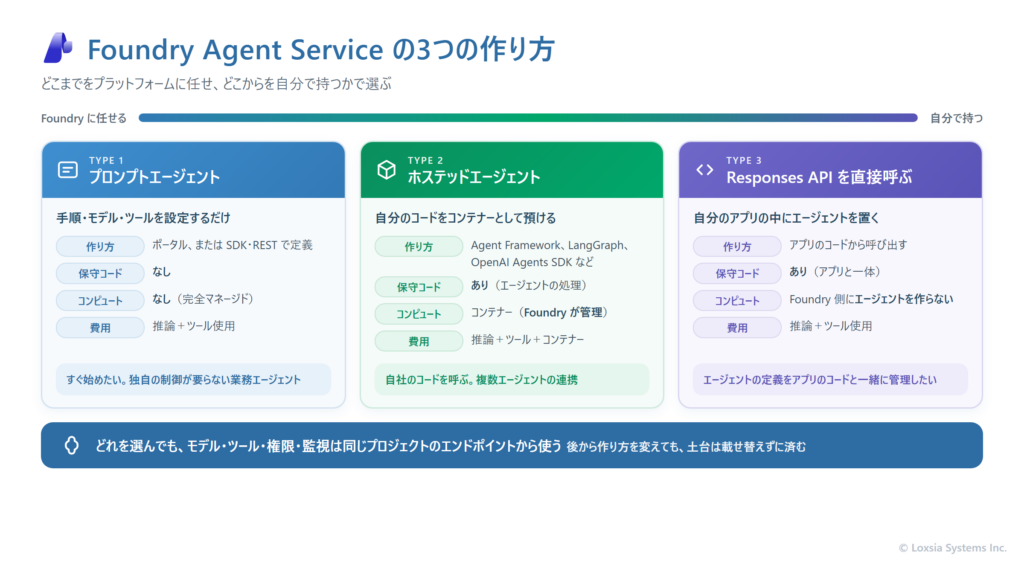This screenshot has width=1024, height=563.
Task: Click the コンピュート pill in the Responses API card
Action: pyautogui.click(x=737, y=300)
